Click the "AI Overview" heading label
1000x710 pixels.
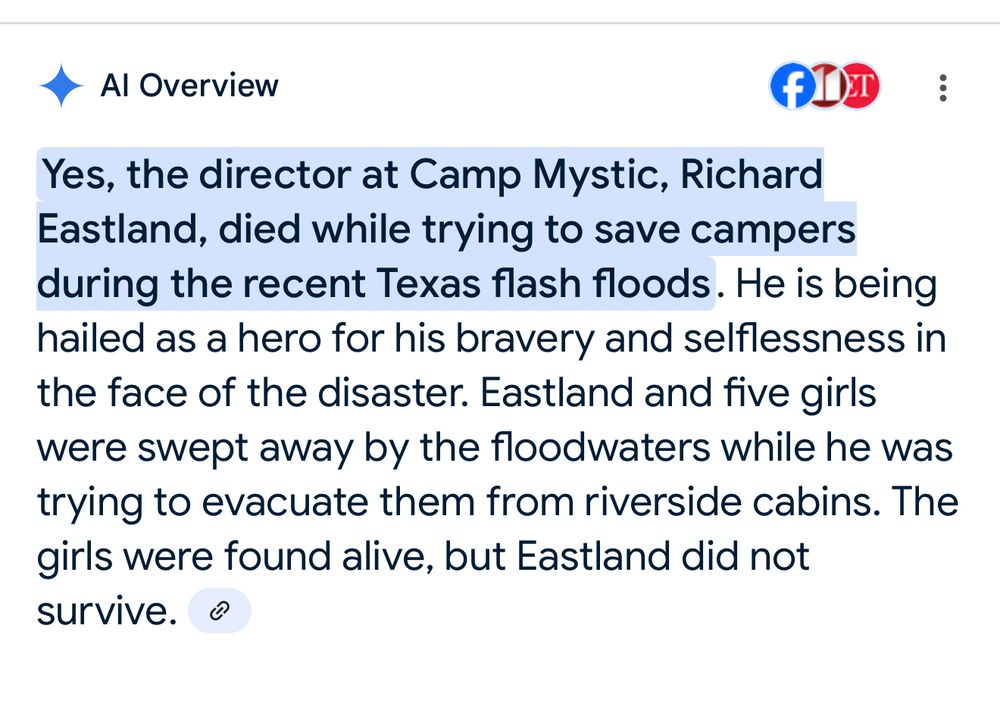pyautogui.click(x=189, y=86)
